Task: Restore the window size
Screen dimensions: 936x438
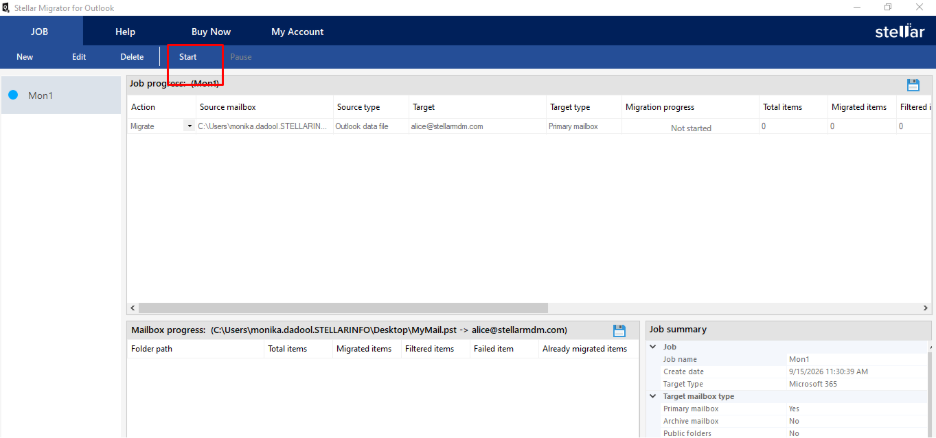Action: click(888, 7)
